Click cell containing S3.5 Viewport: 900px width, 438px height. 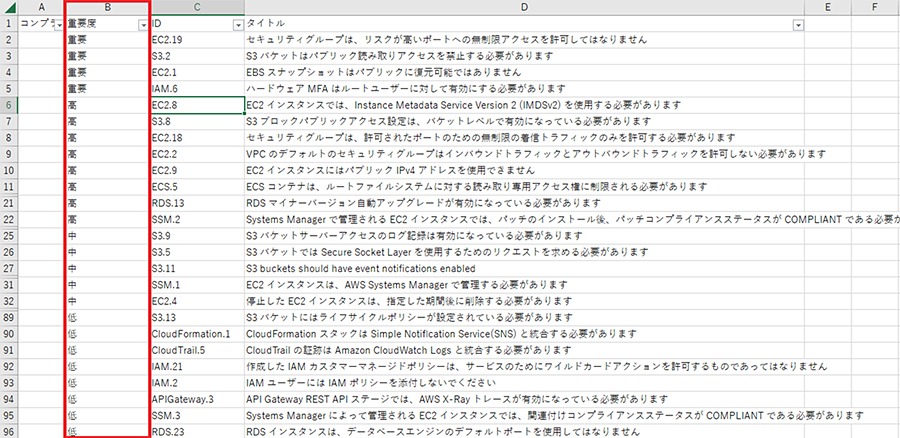click(197, 251)
